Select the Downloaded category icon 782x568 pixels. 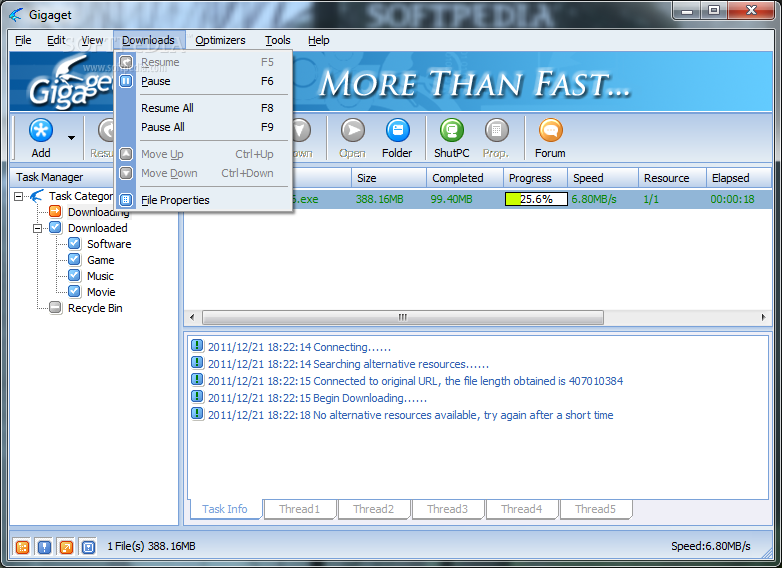pyautogui.click(x=55, y=227)
